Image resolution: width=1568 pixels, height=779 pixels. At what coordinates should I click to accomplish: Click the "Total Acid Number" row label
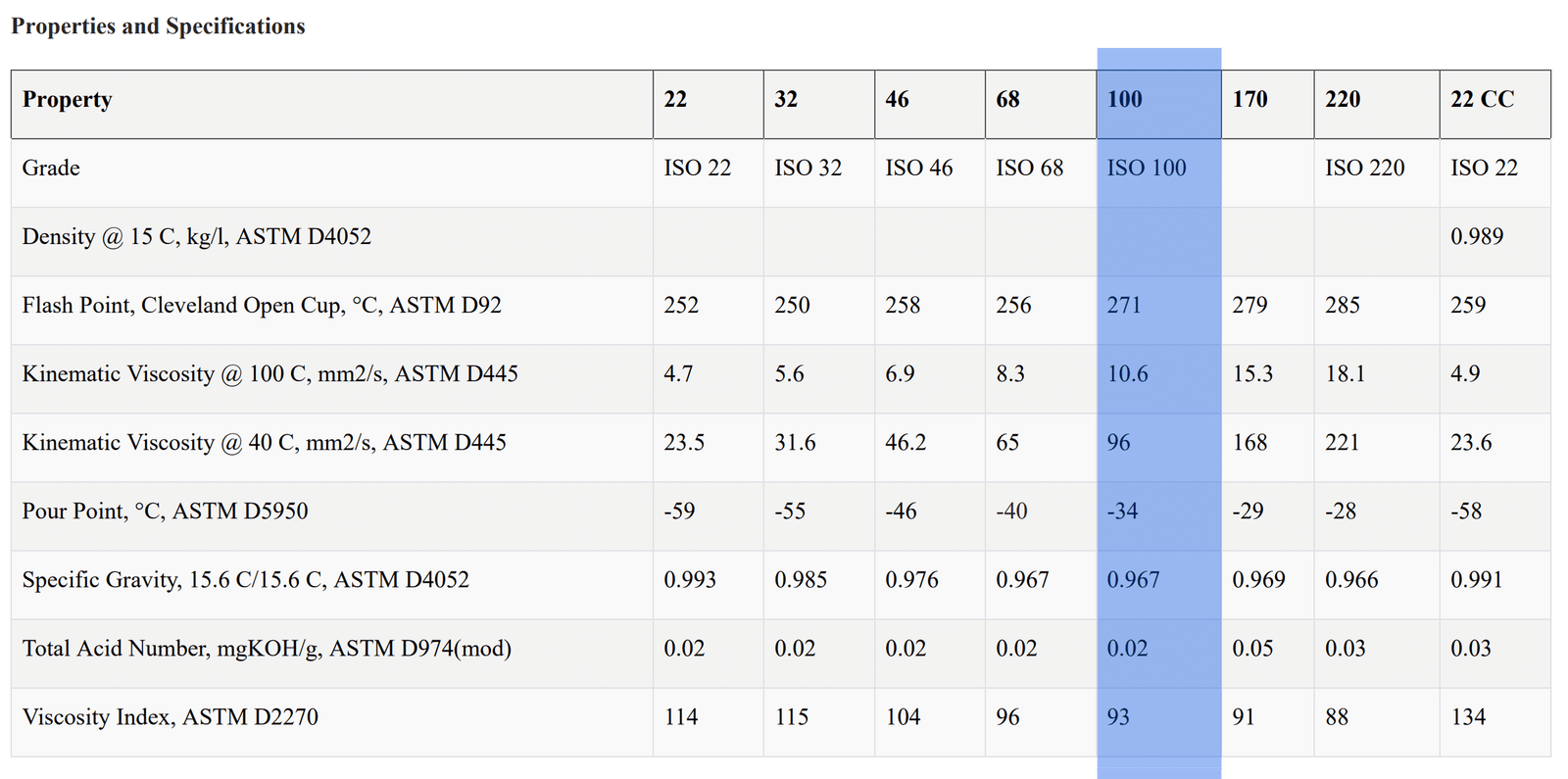[267, 648]
